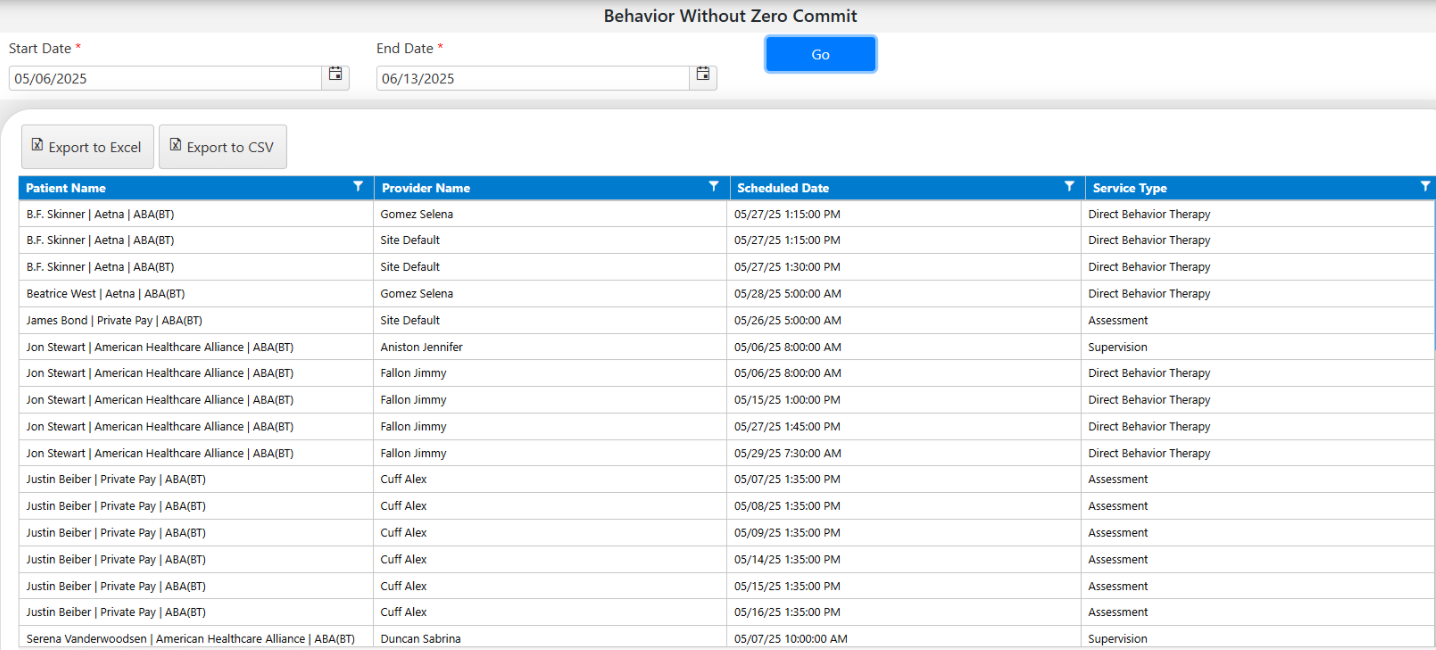Sort by Service Type column header

[x=1130, y=188]
